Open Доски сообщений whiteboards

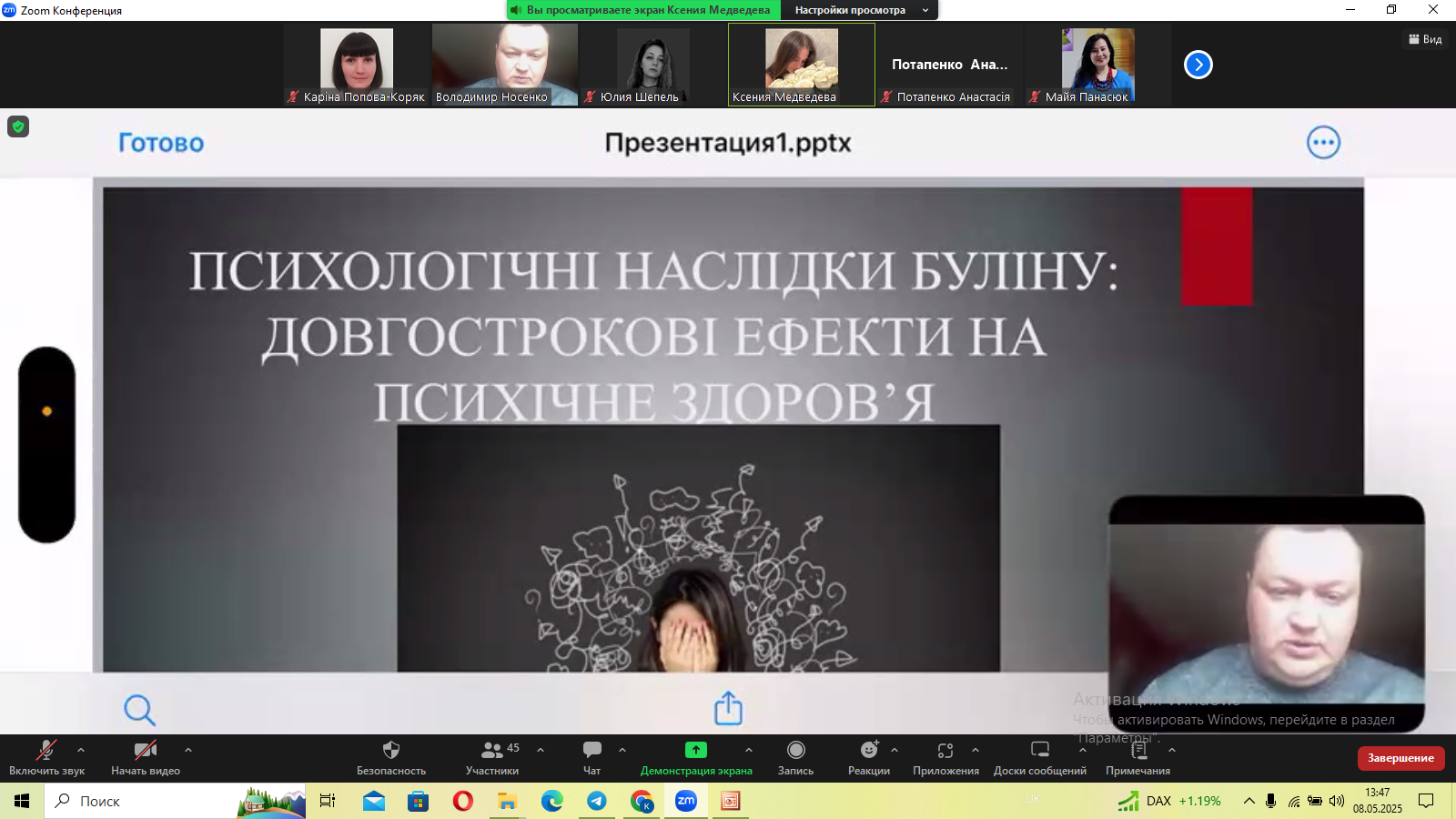tap(1040, 757)
